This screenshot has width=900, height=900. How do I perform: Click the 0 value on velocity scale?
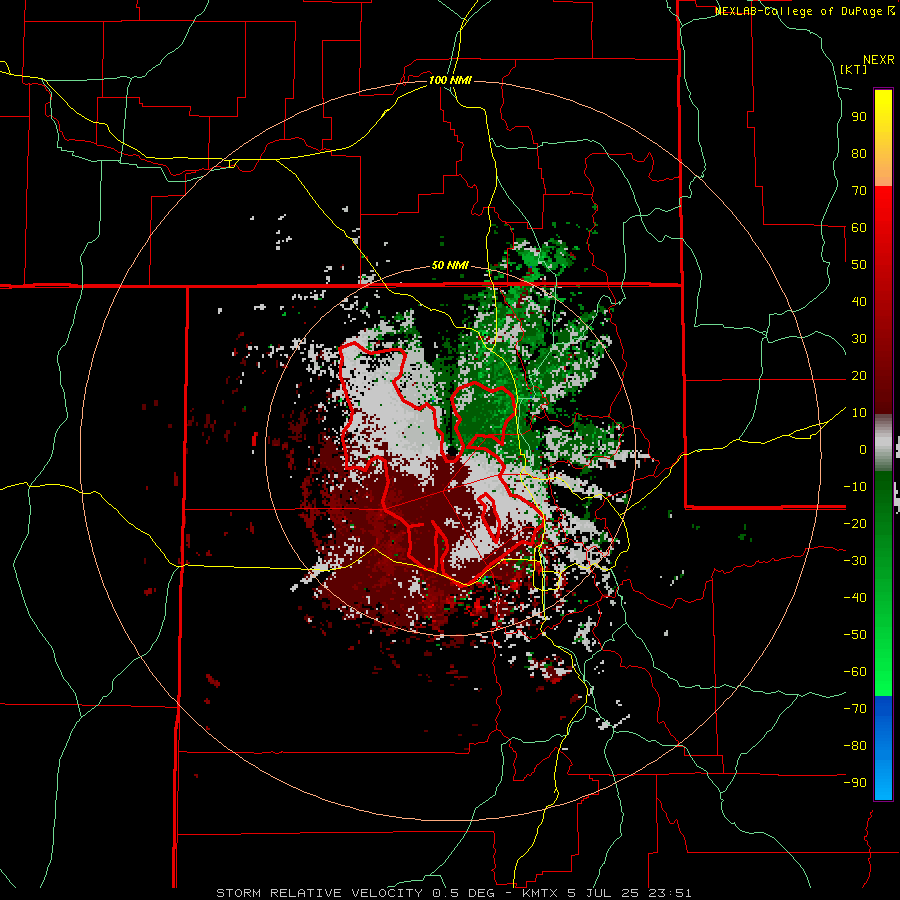click(863, 449)
